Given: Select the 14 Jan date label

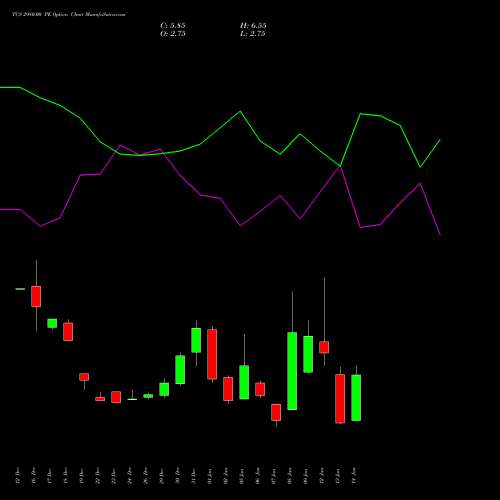Looking at the screenshot, I should tap(354, 475).
